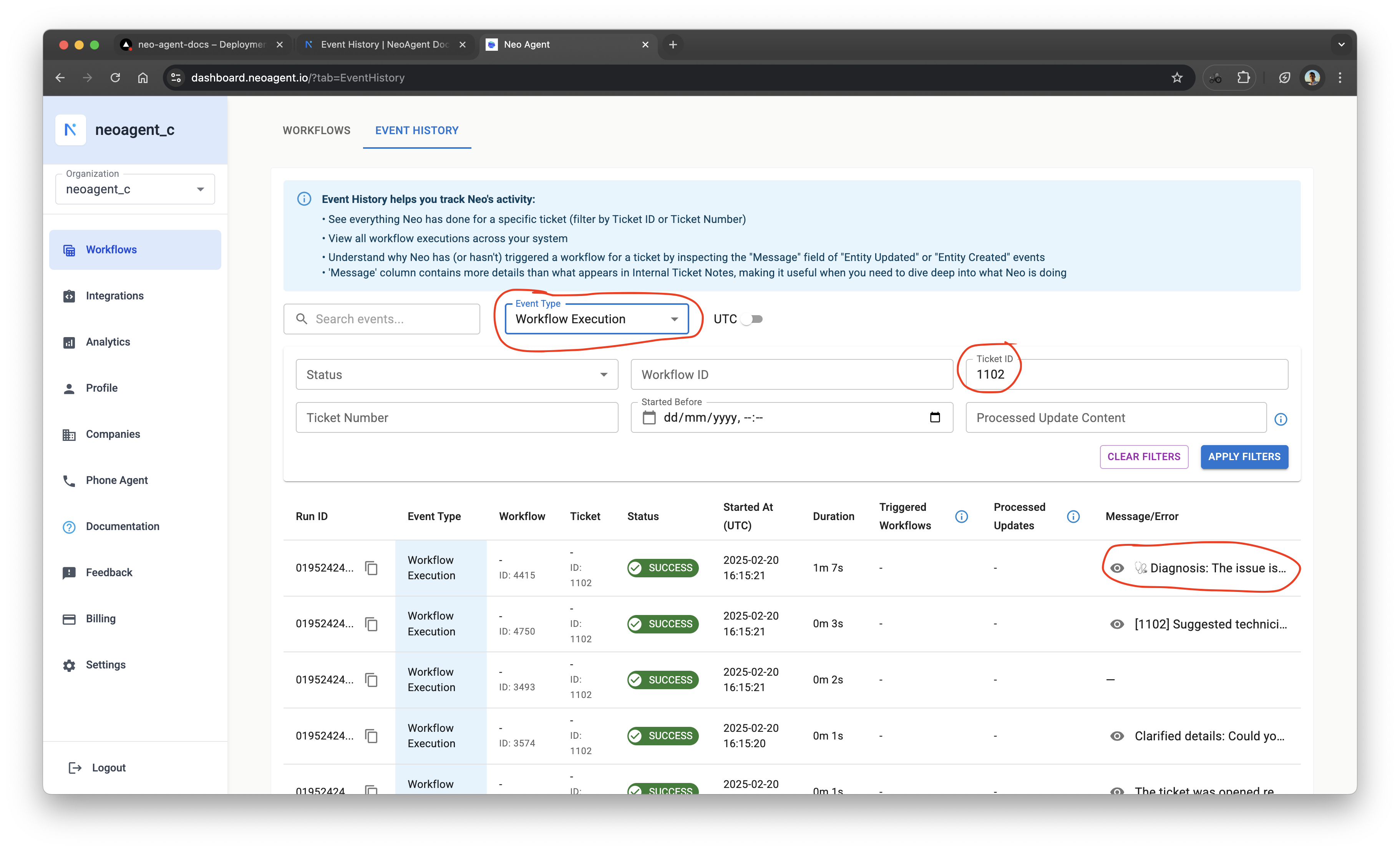Open the calendar picker for Started Before
1400x851 pixels.
[x=935, y=417]
